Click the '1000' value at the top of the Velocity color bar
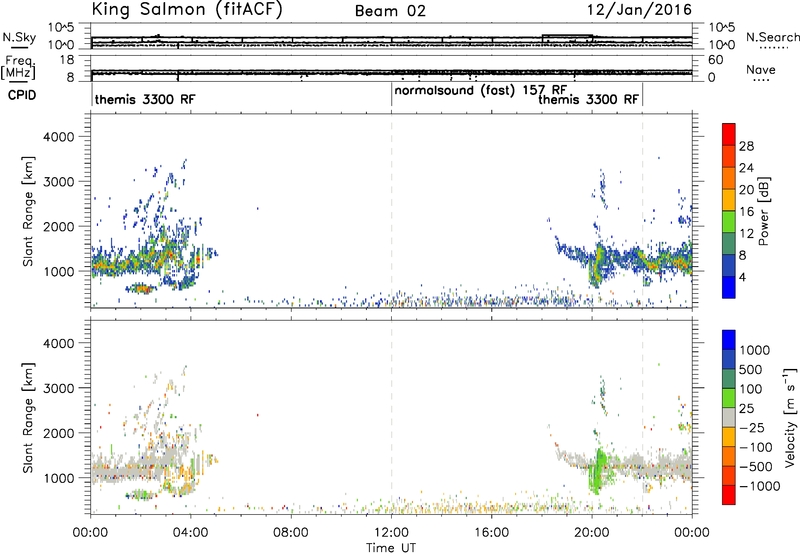800x554 pixels. coord(754,350)
